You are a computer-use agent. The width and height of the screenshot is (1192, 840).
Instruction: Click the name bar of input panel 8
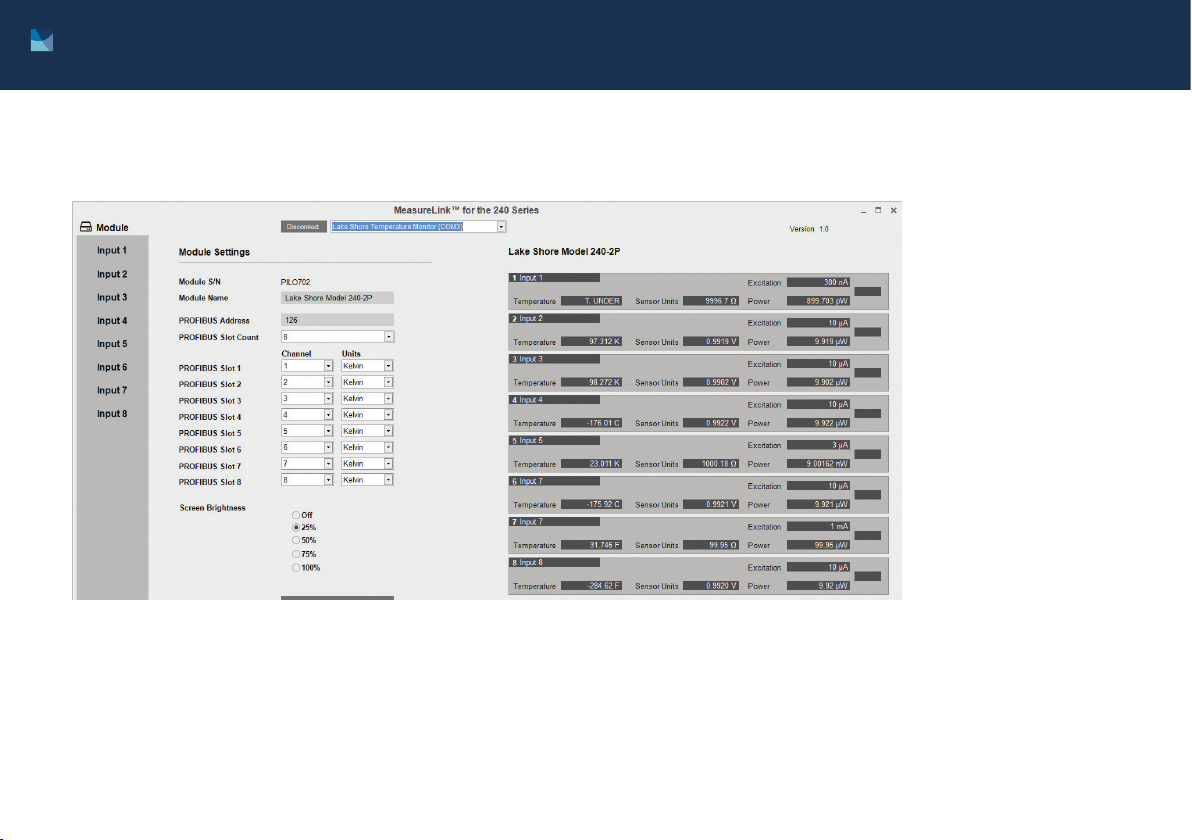(554, 563)
